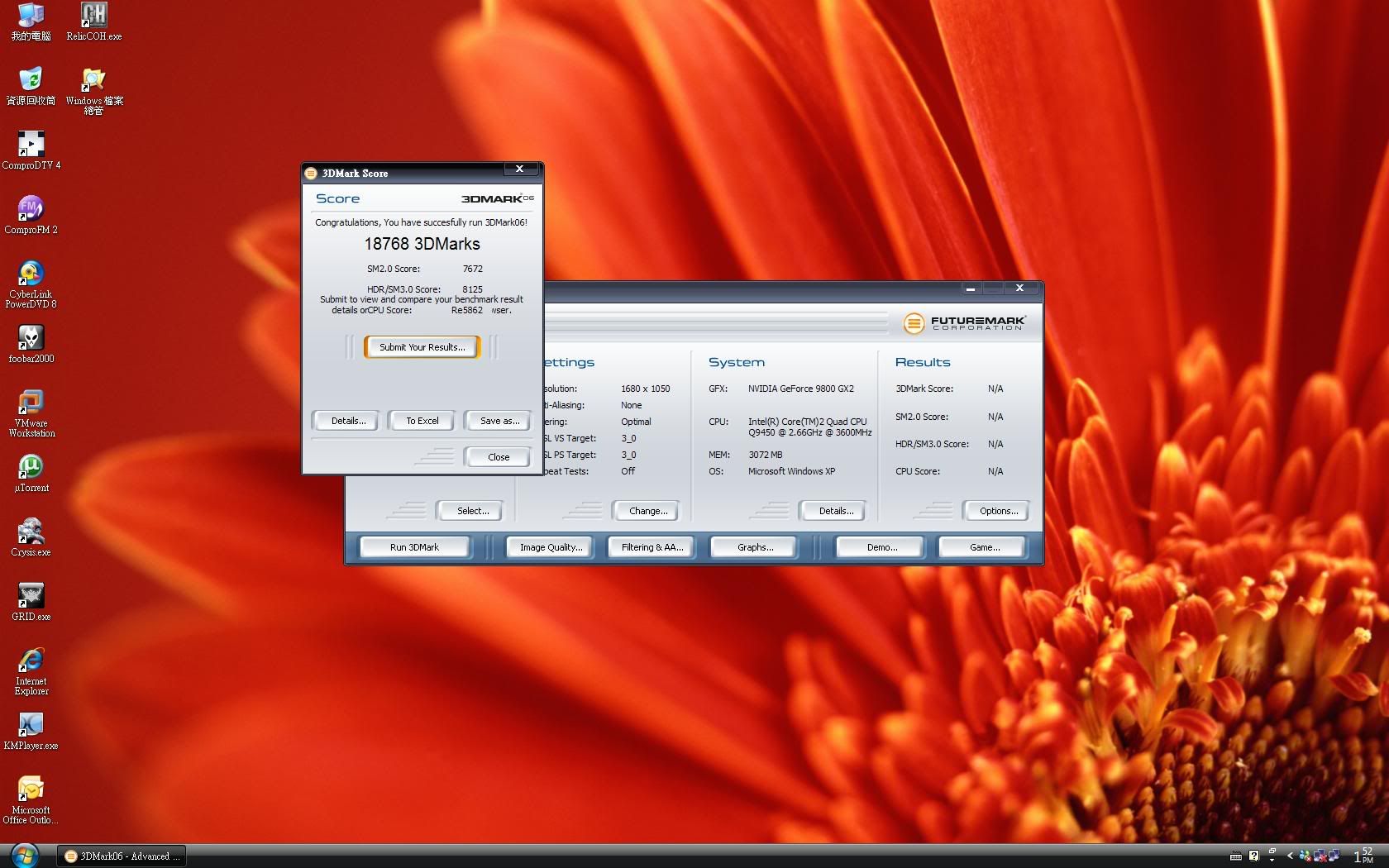Click the language bar help icon
This screenshot has width=1389, height=868.
point(1253,856)
